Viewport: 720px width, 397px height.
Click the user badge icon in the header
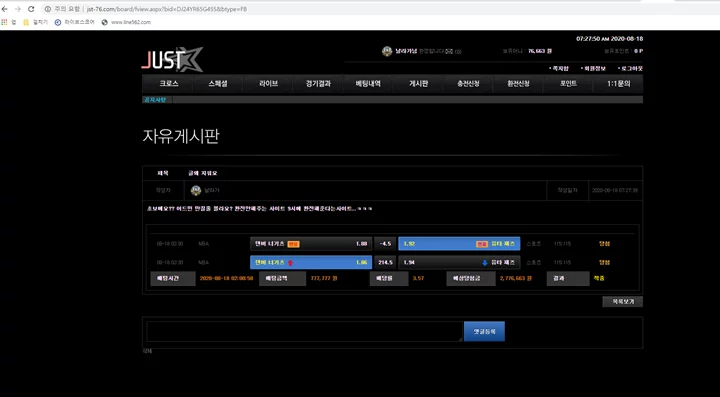[x=387, y=51]
